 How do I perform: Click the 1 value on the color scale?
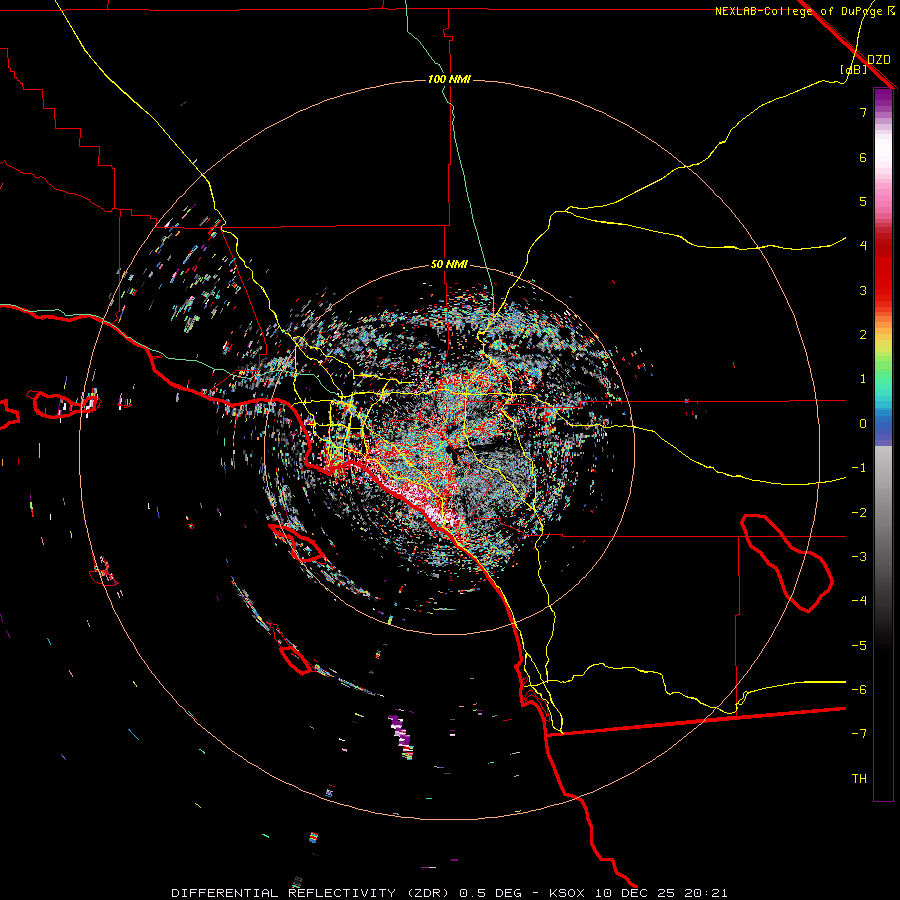pyautogui.click(x=863, y=379)
